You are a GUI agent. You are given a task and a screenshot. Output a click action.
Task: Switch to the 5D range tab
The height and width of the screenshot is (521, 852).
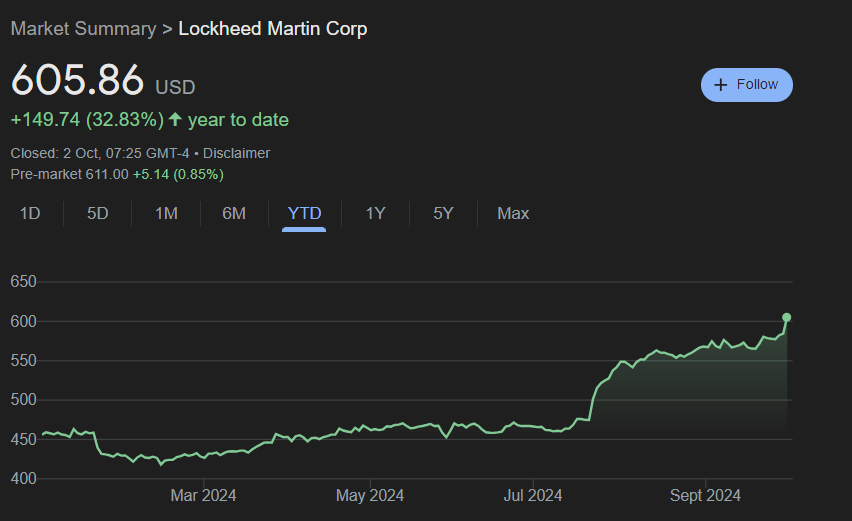pos(98,214)
